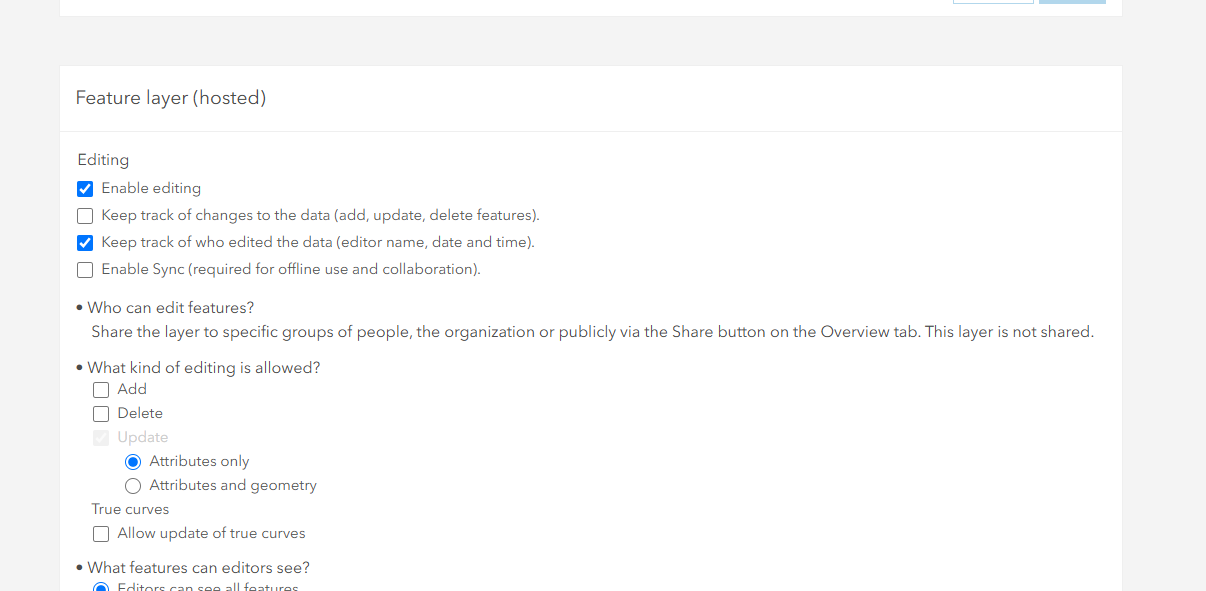Viewport: 1206px width, 591px height.
Task: Click the This layer is not shared text
Action: click(x=1009, y=331)
